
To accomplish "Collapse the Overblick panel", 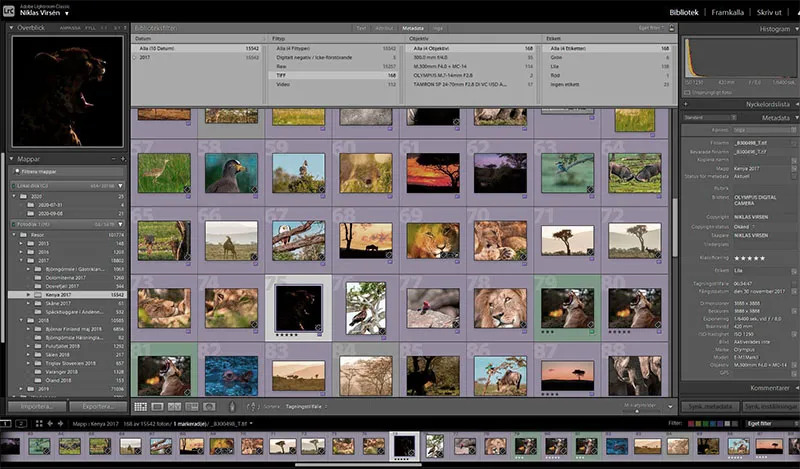I will 11,28.
